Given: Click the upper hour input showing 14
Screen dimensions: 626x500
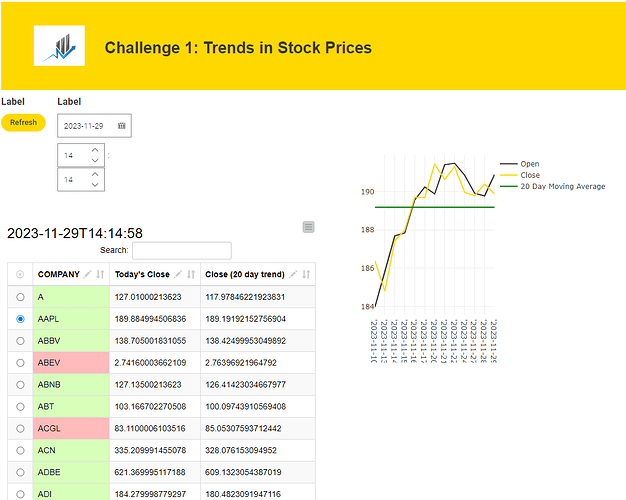Looking at the screenshot, I should click(81, 155).
